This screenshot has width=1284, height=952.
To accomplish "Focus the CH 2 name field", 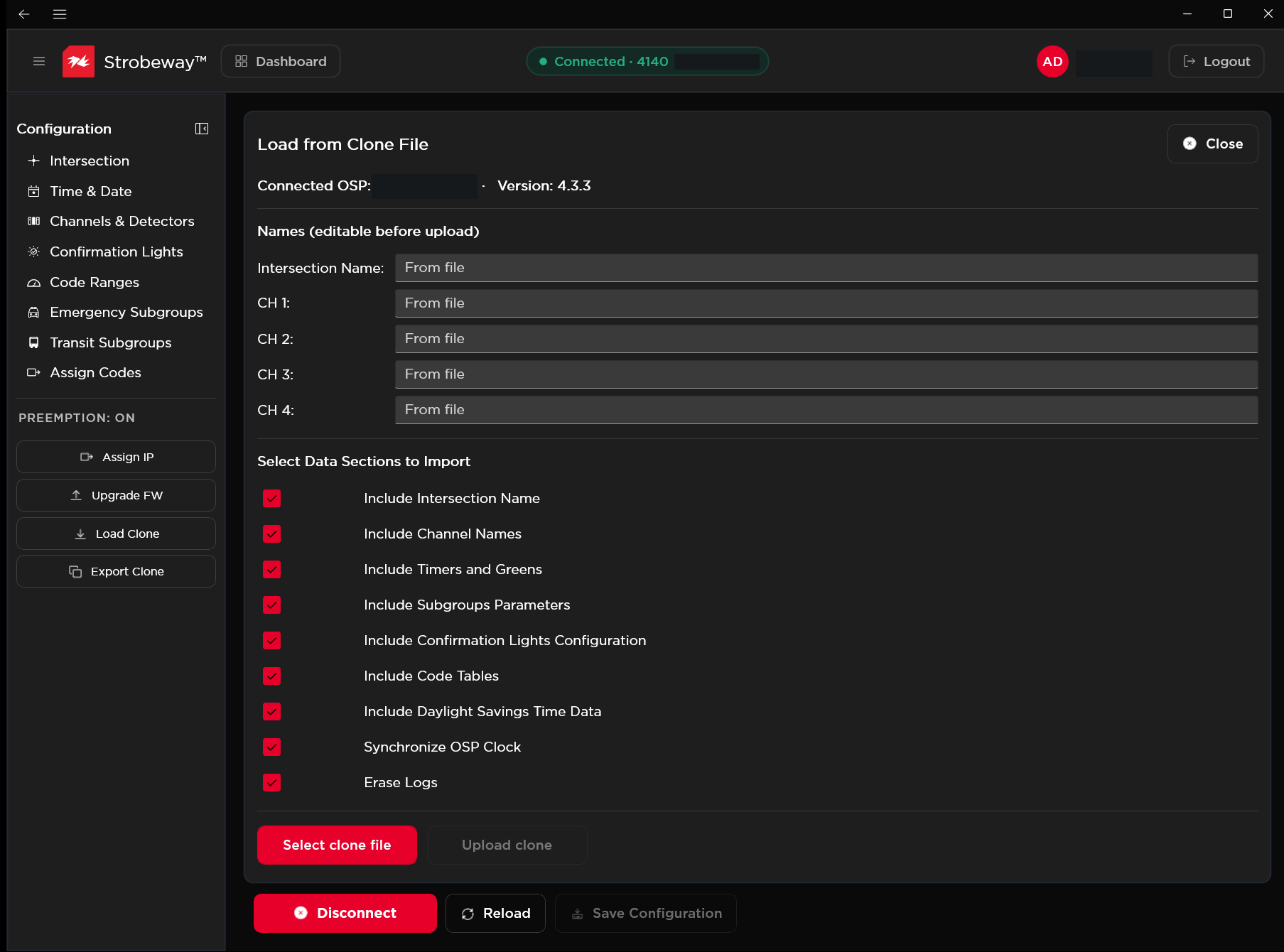I will click(x=826, y=339).
